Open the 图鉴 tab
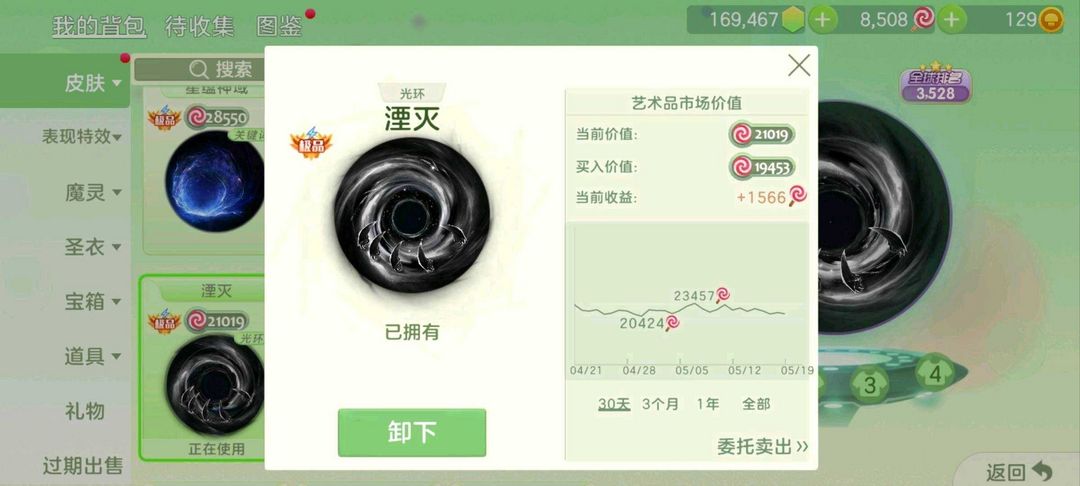This screenshot has width=1080, height=486. click(x=279, y=26)
